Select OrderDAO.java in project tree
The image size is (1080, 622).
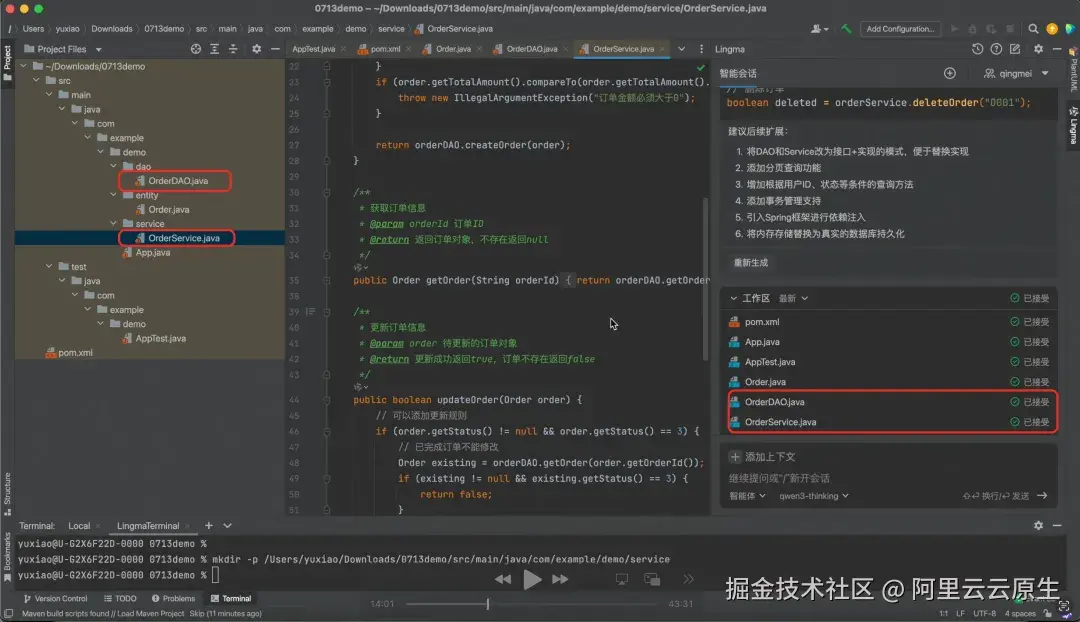click(x=178, y=181)
